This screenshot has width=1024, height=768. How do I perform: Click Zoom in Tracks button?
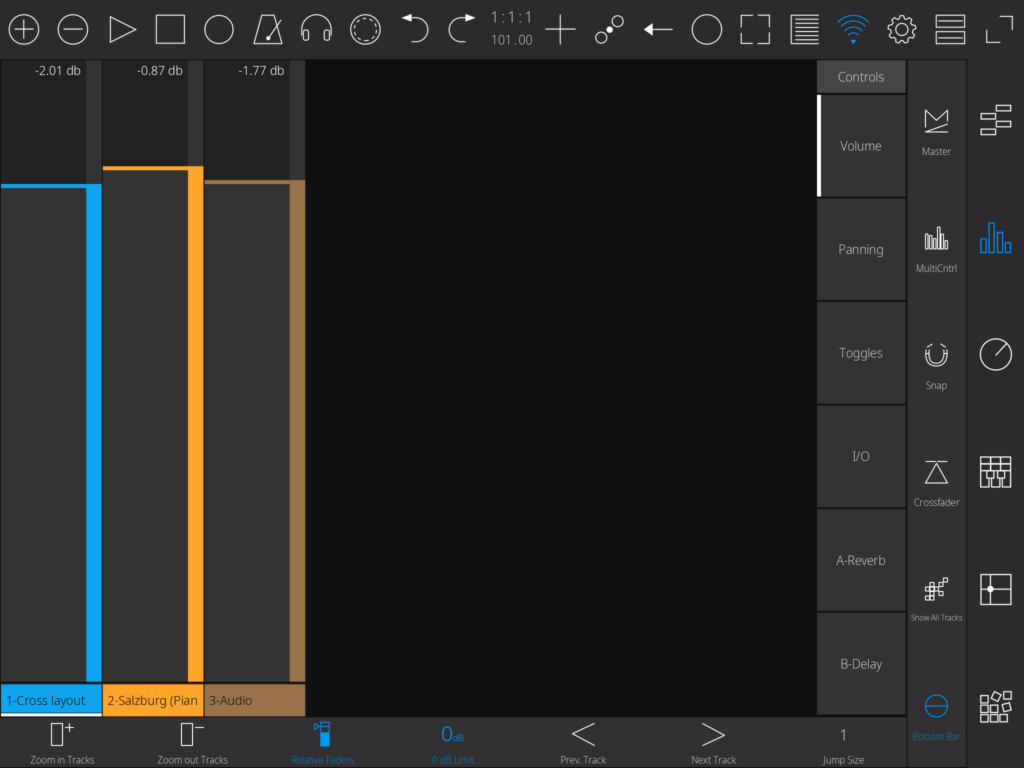click(x=62, y=742)
